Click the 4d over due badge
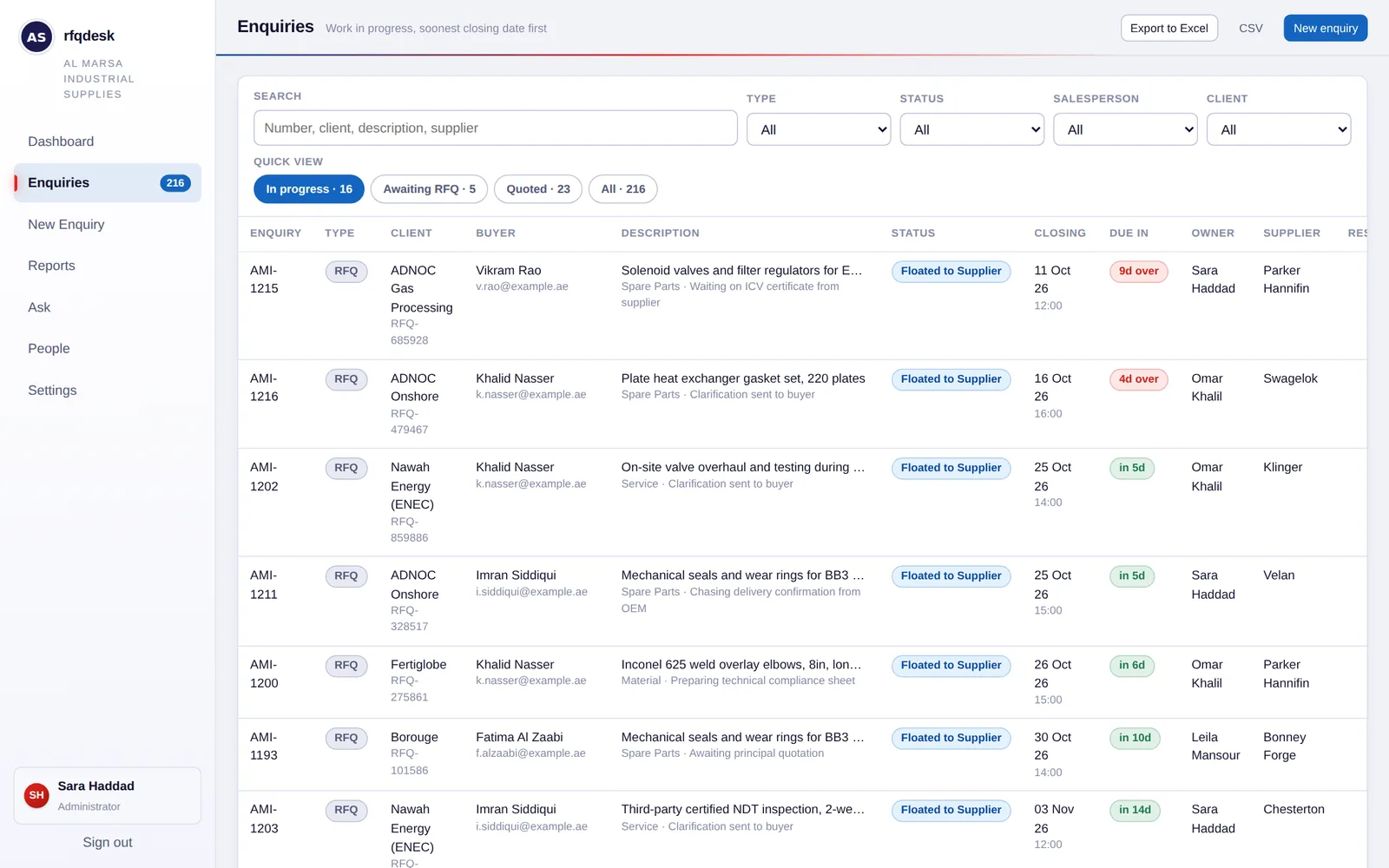Screen dimensions: 1389x868 (x=1138, y=379)
